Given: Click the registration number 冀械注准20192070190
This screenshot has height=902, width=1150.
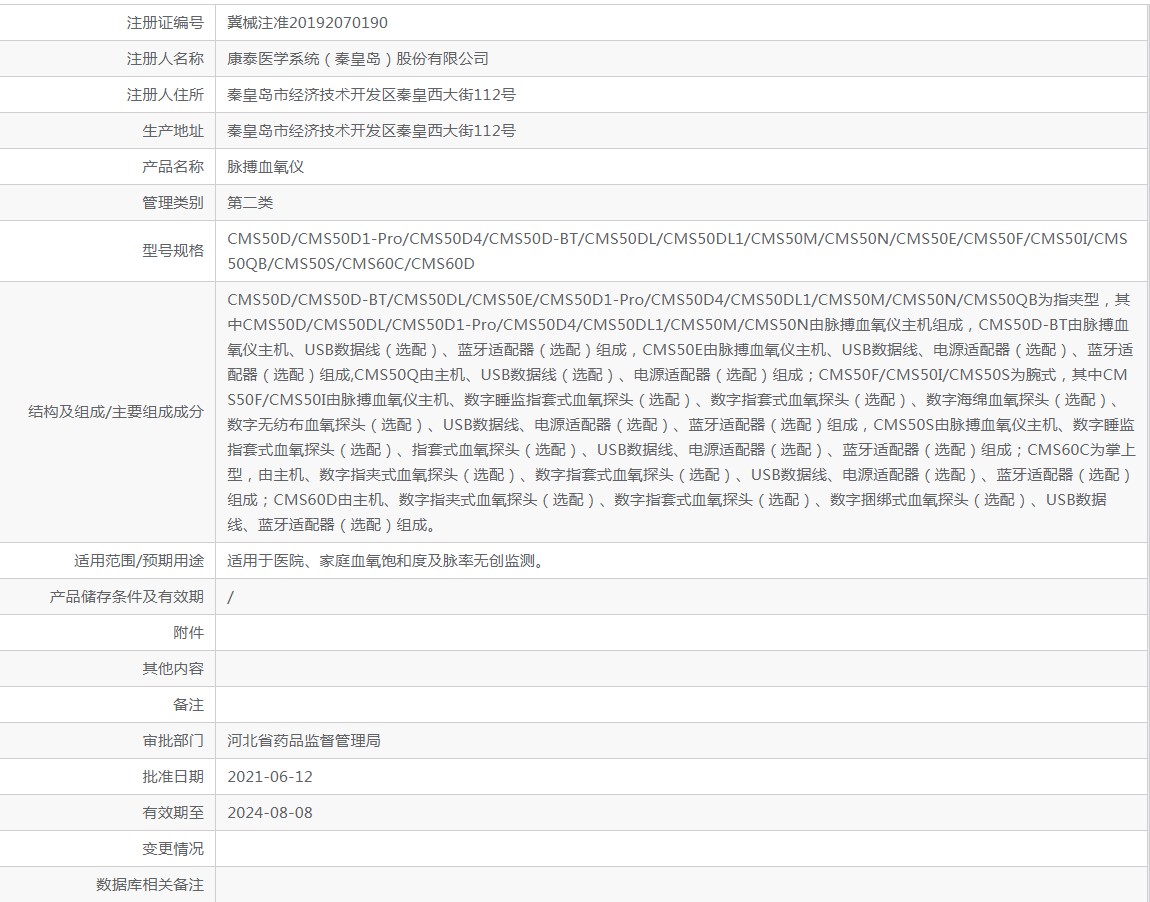Looking at the screenshot, I should point(307,23).
